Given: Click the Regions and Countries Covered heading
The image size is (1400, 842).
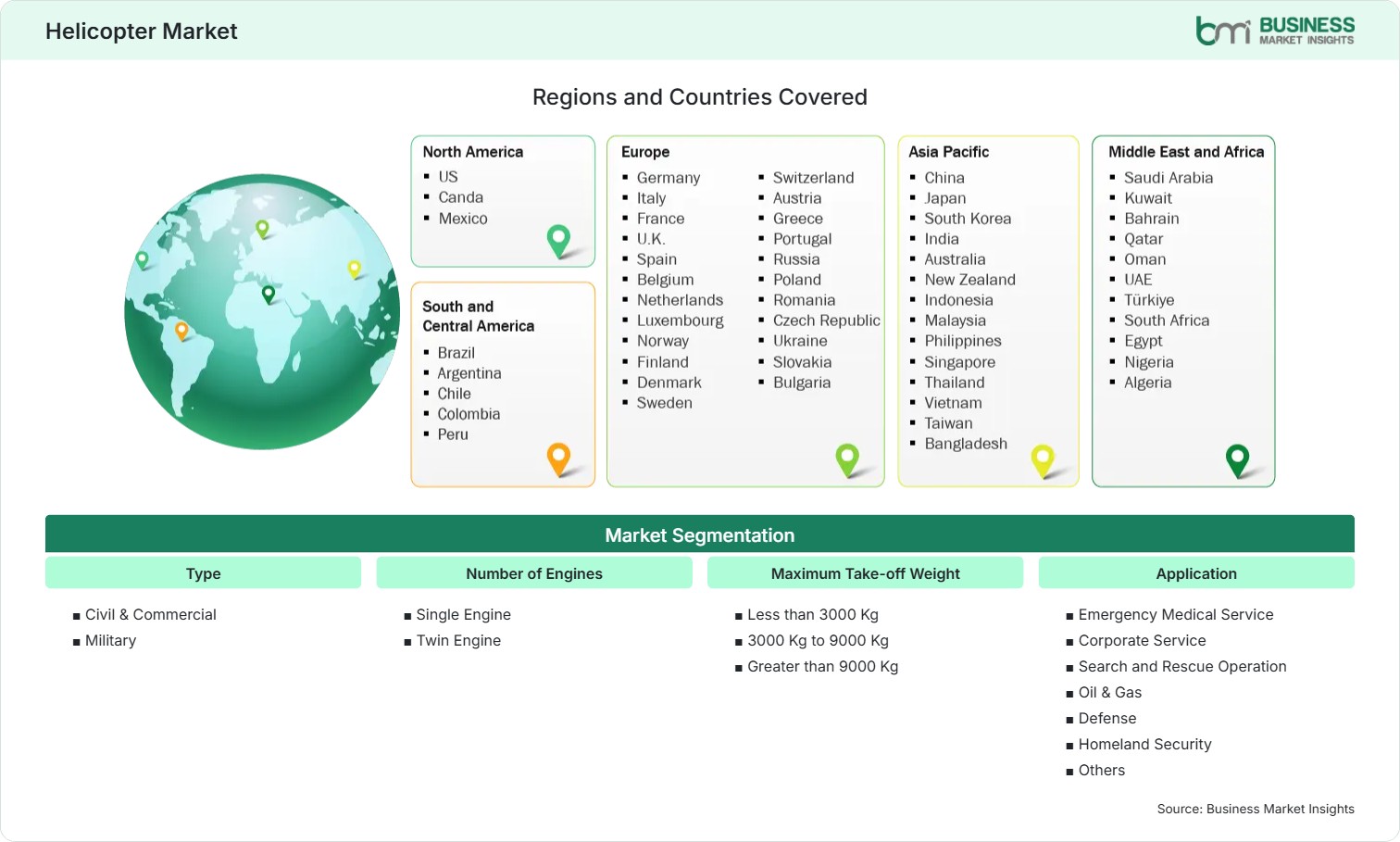Looking at the screenshot, I should (x=700, y=97).
